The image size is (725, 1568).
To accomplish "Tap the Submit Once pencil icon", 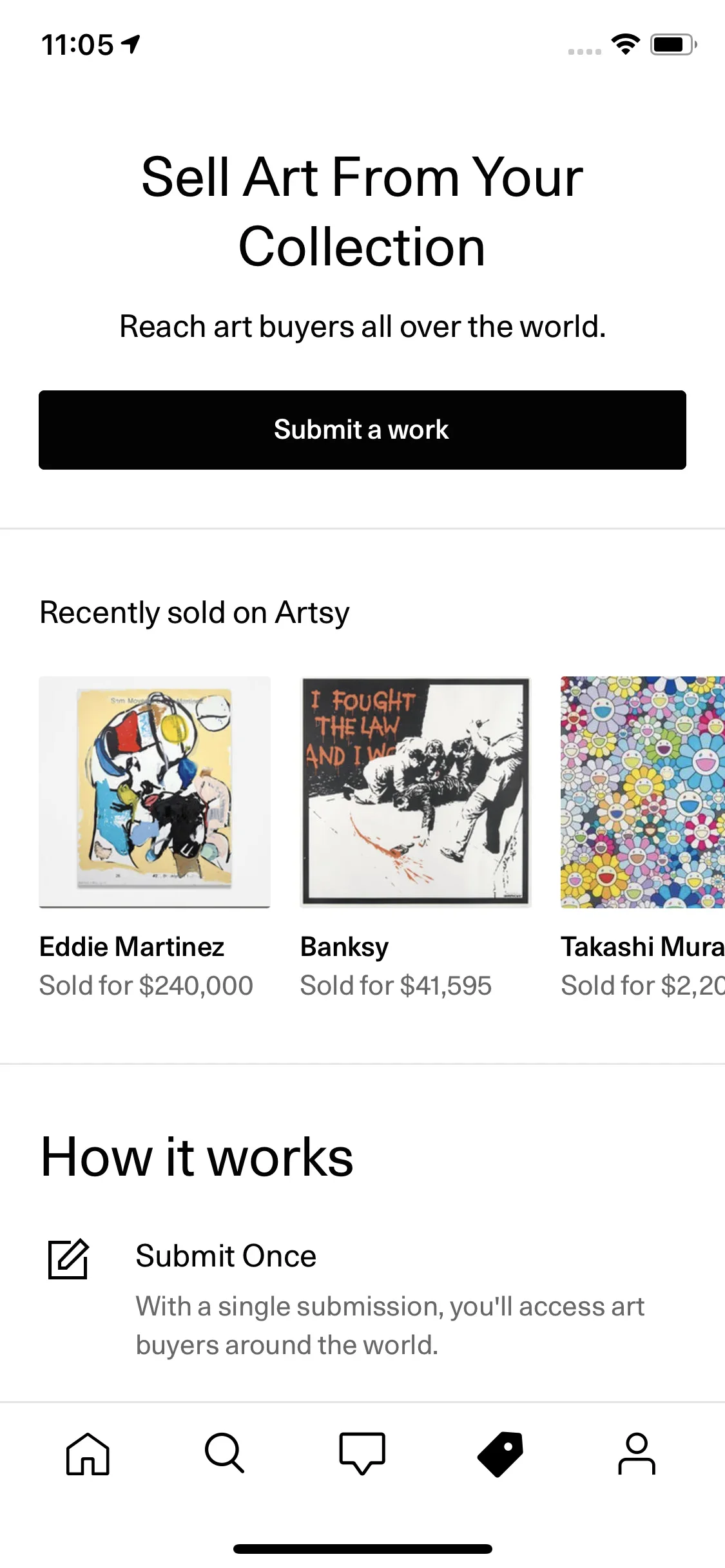I will (68, 1258).
